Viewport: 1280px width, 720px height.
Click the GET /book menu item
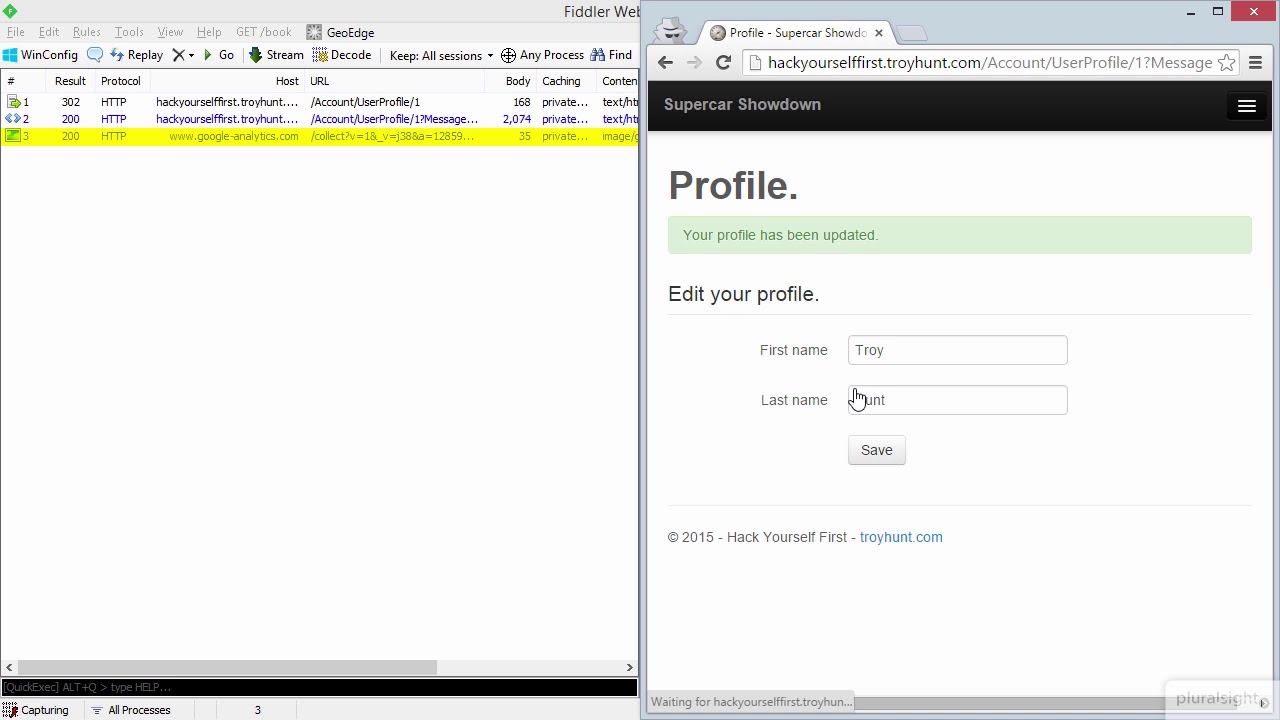tap(263, 32)
